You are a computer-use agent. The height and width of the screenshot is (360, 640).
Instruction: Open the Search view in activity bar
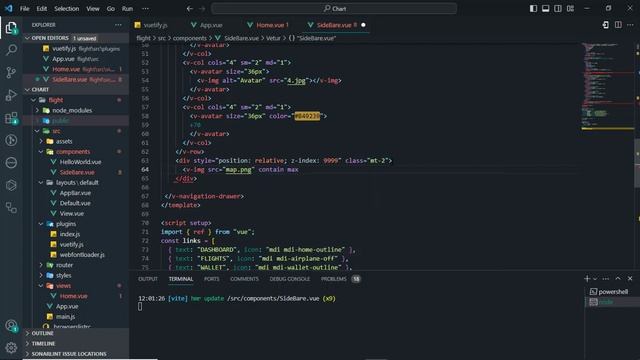11,50
